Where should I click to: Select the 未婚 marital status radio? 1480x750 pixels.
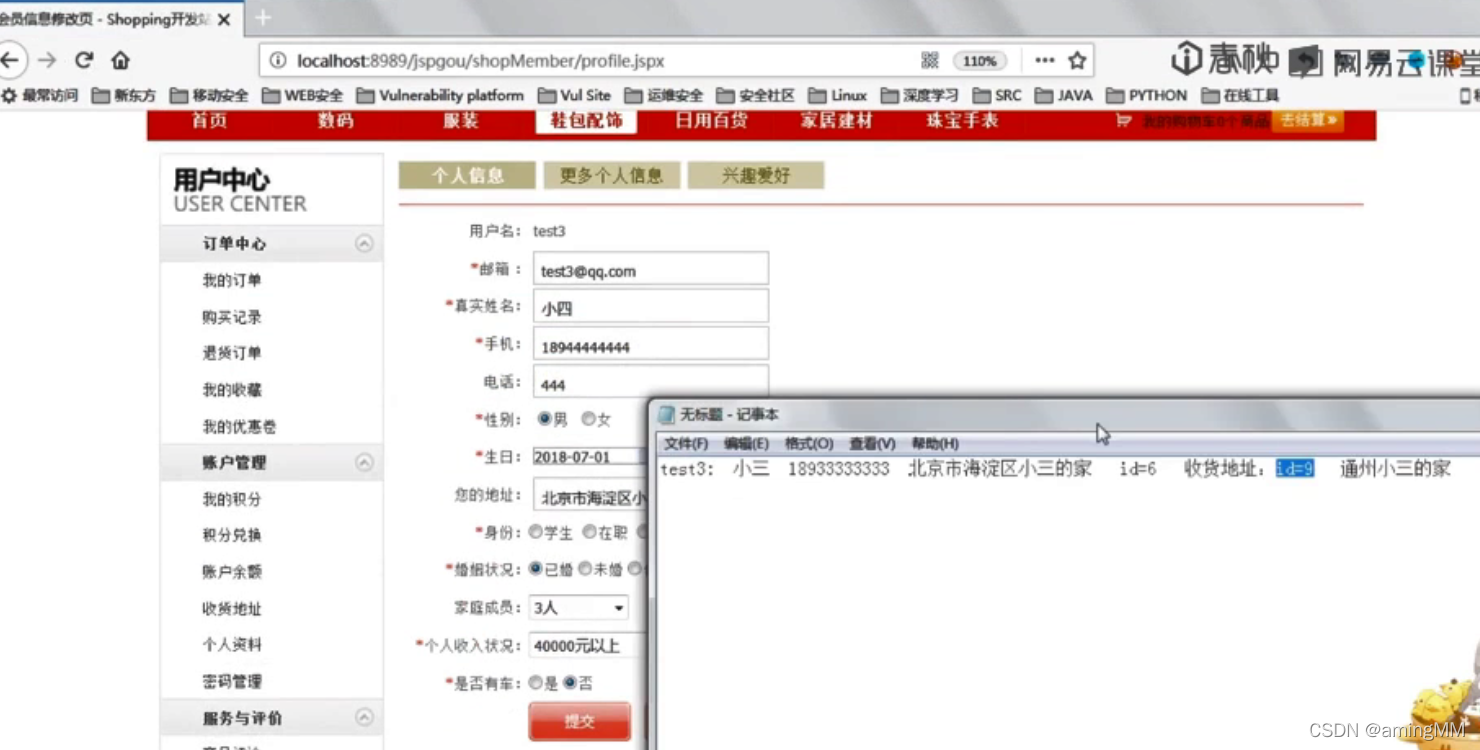[x=585, y=568]
